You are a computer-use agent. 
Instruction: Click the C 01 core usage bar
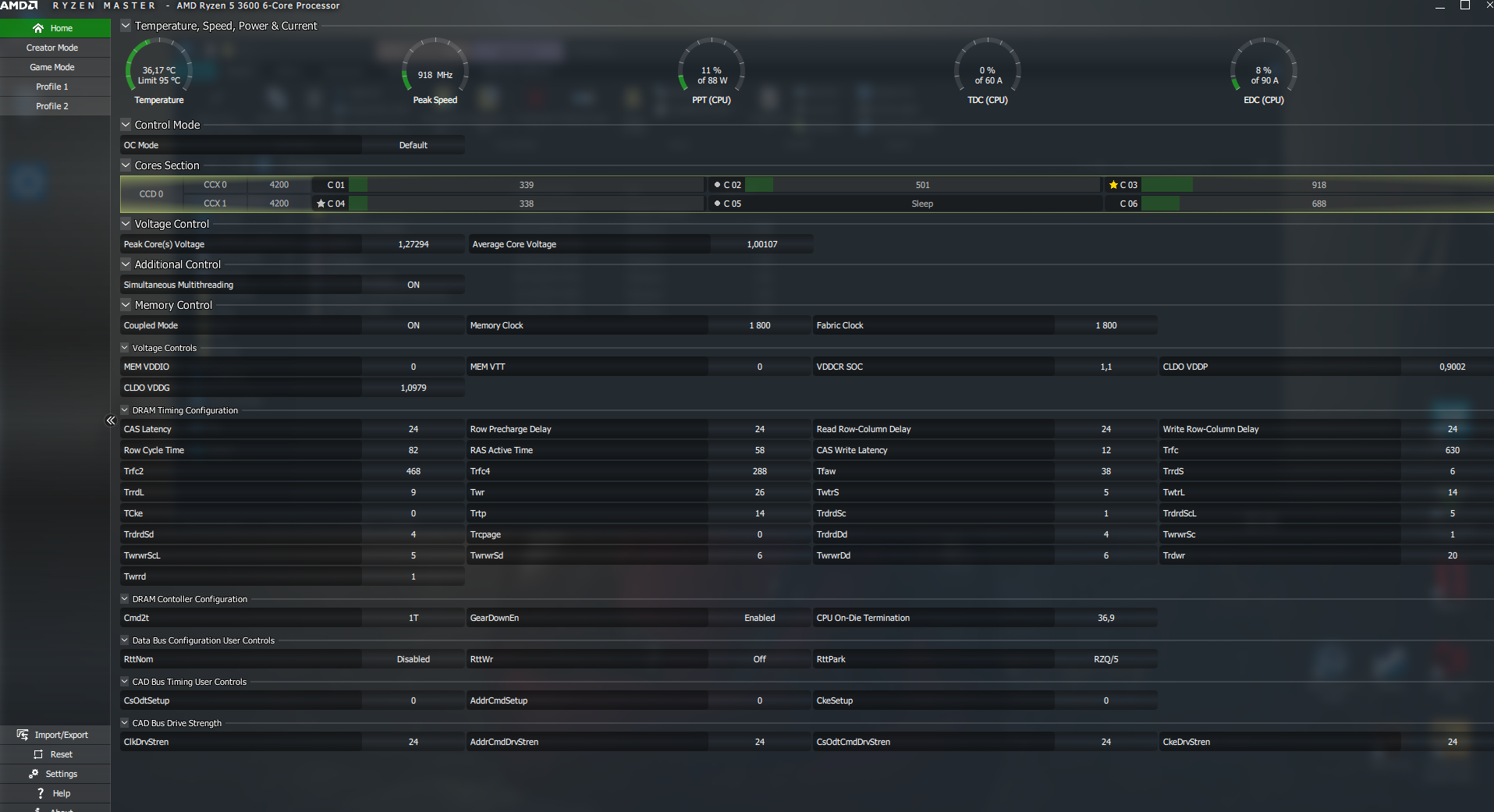click(x=526, y=185)
